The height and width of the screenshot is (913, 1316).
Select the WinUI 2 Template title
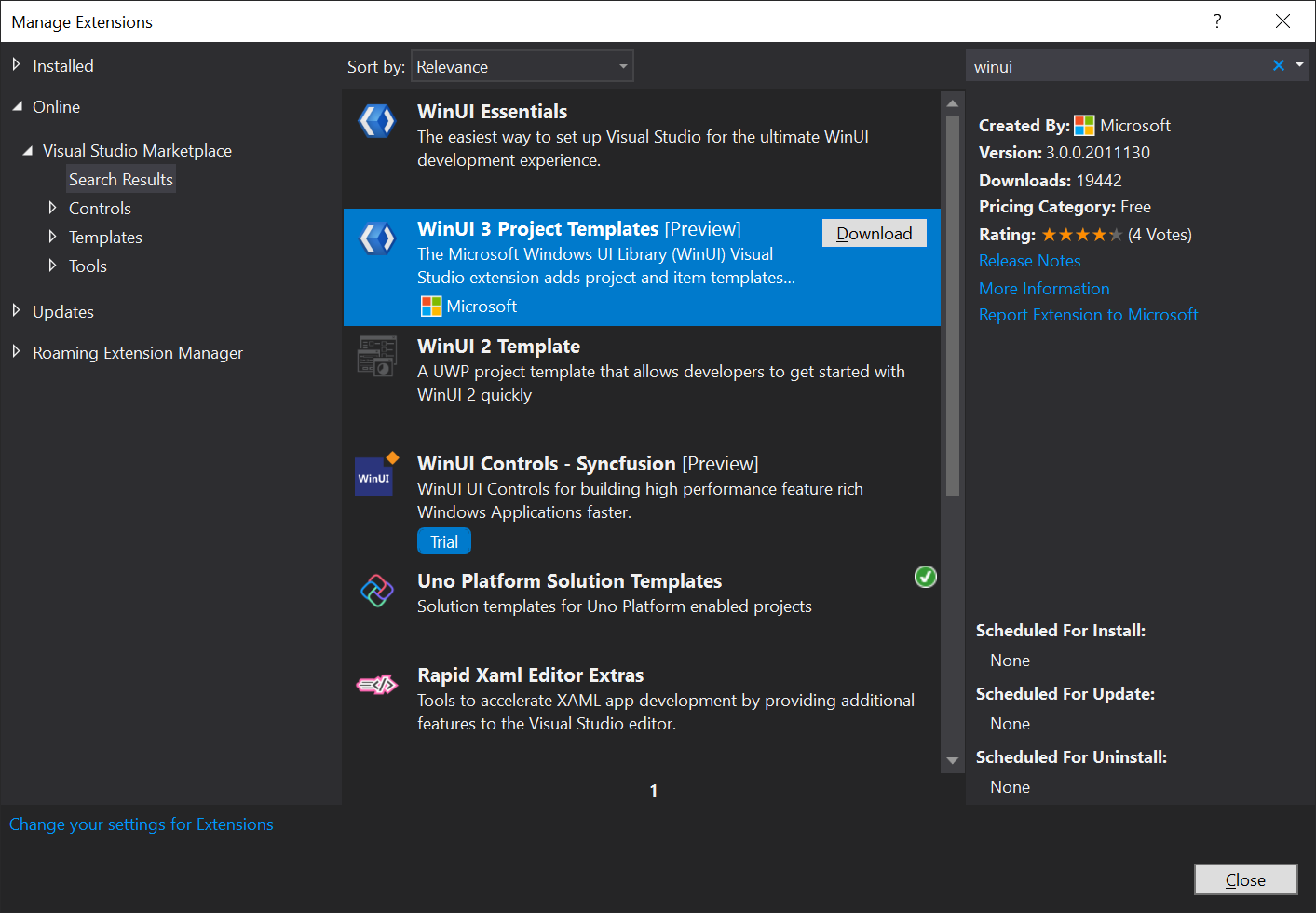[498, 346]
